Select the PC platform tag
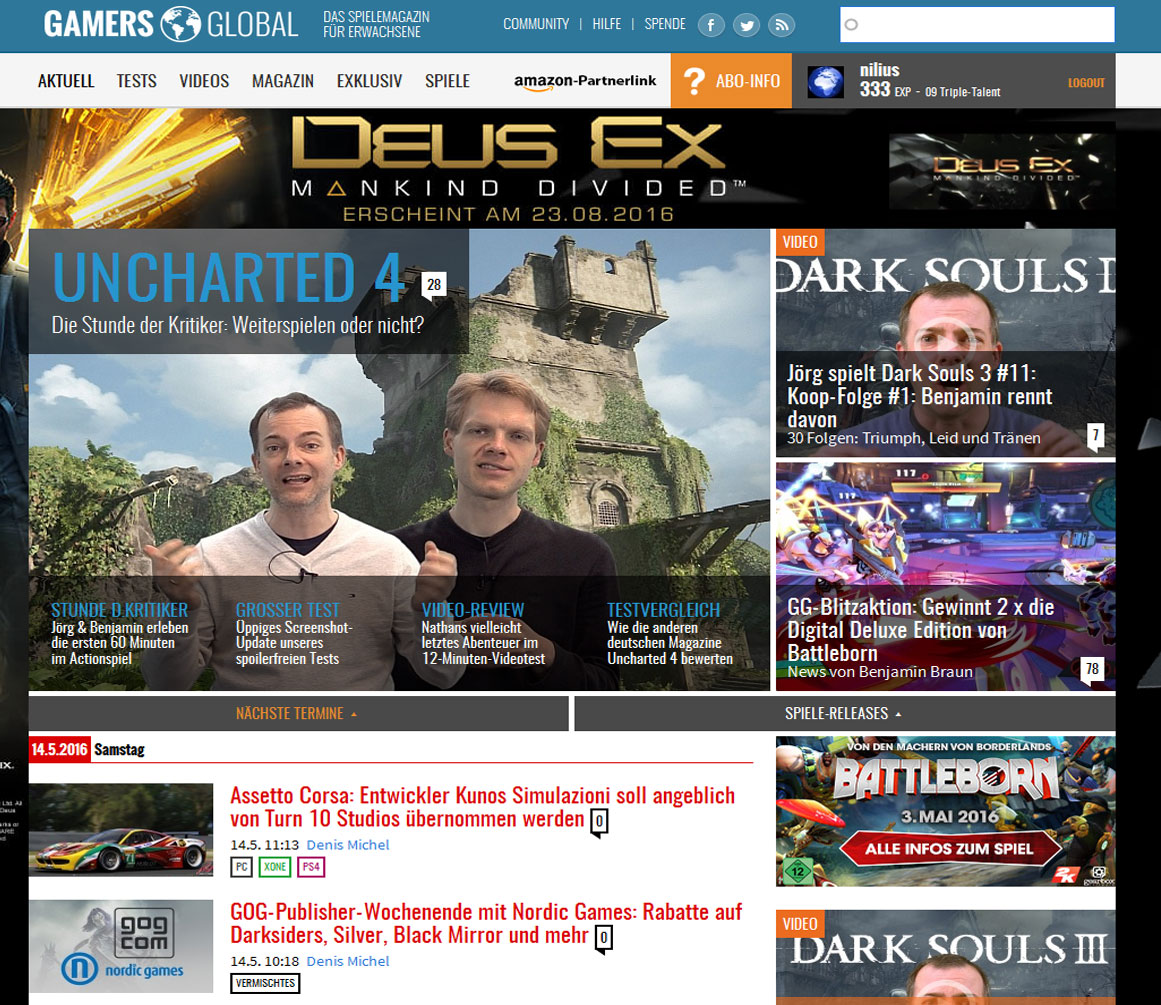The image size is (1161, 1005). [241, 867]
